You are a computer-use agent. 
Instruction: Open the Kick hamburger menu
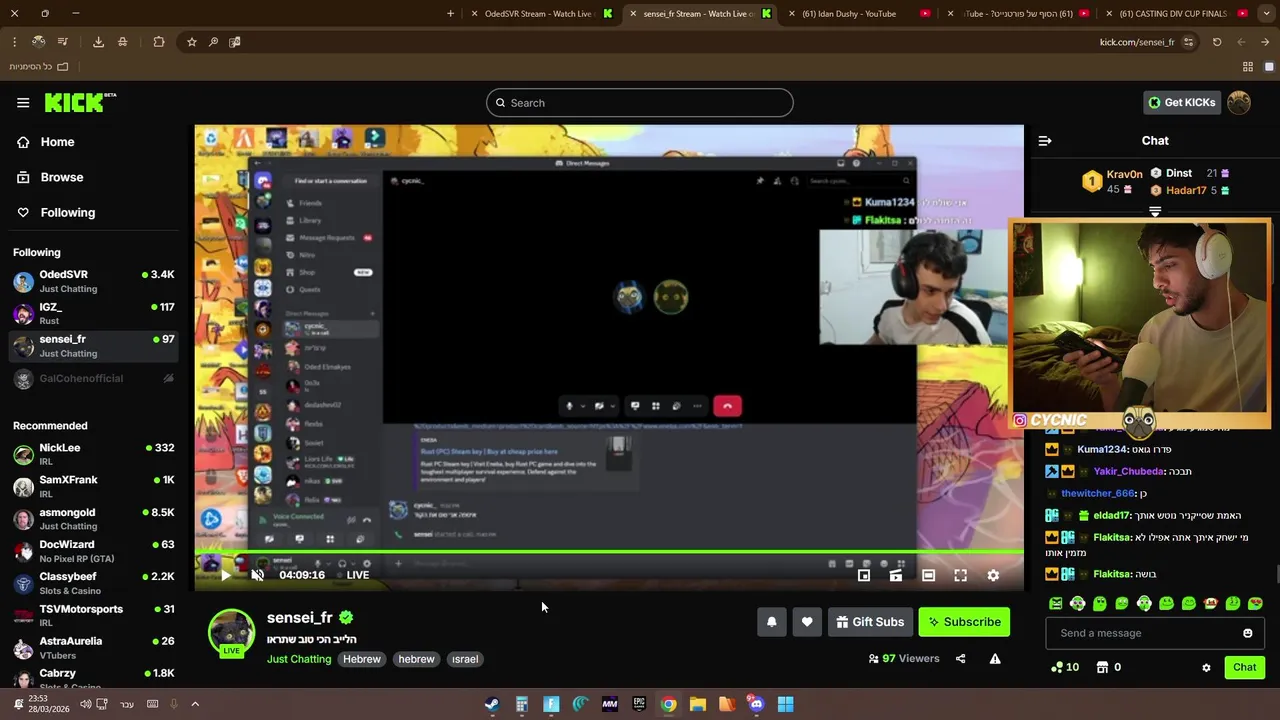[23, 103]
